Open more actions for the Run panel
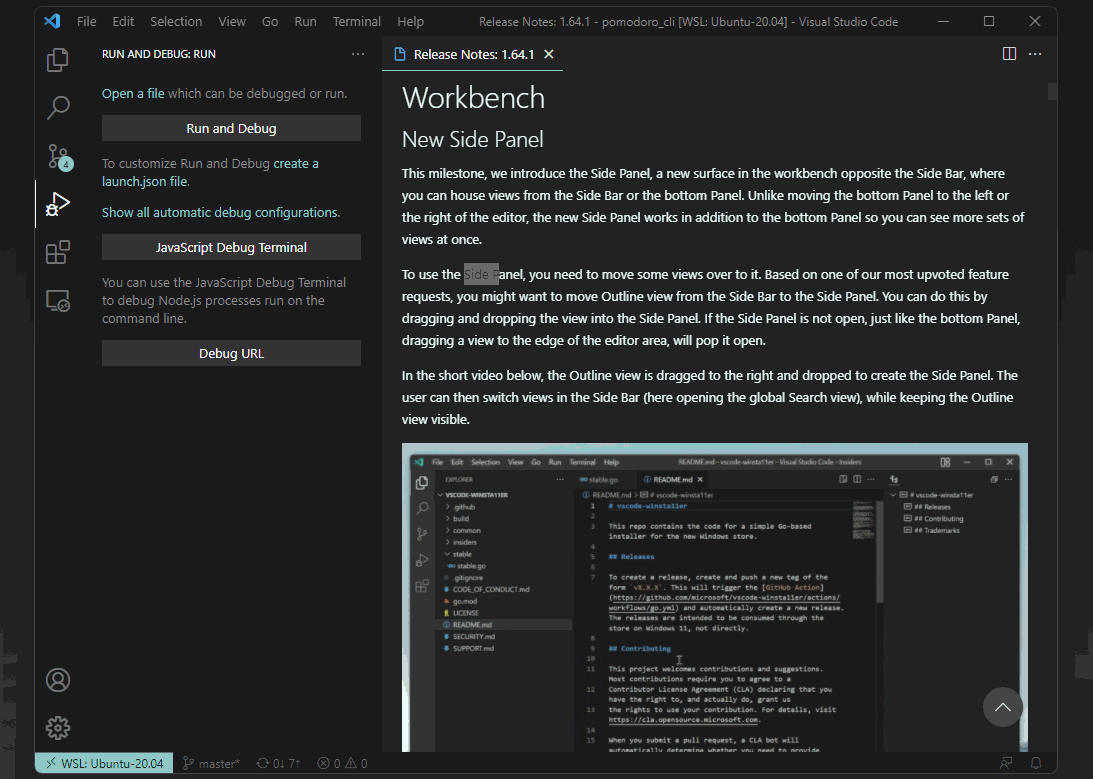Image resolution: width=1093 pixels, height=779 pixels. (358, 54)
